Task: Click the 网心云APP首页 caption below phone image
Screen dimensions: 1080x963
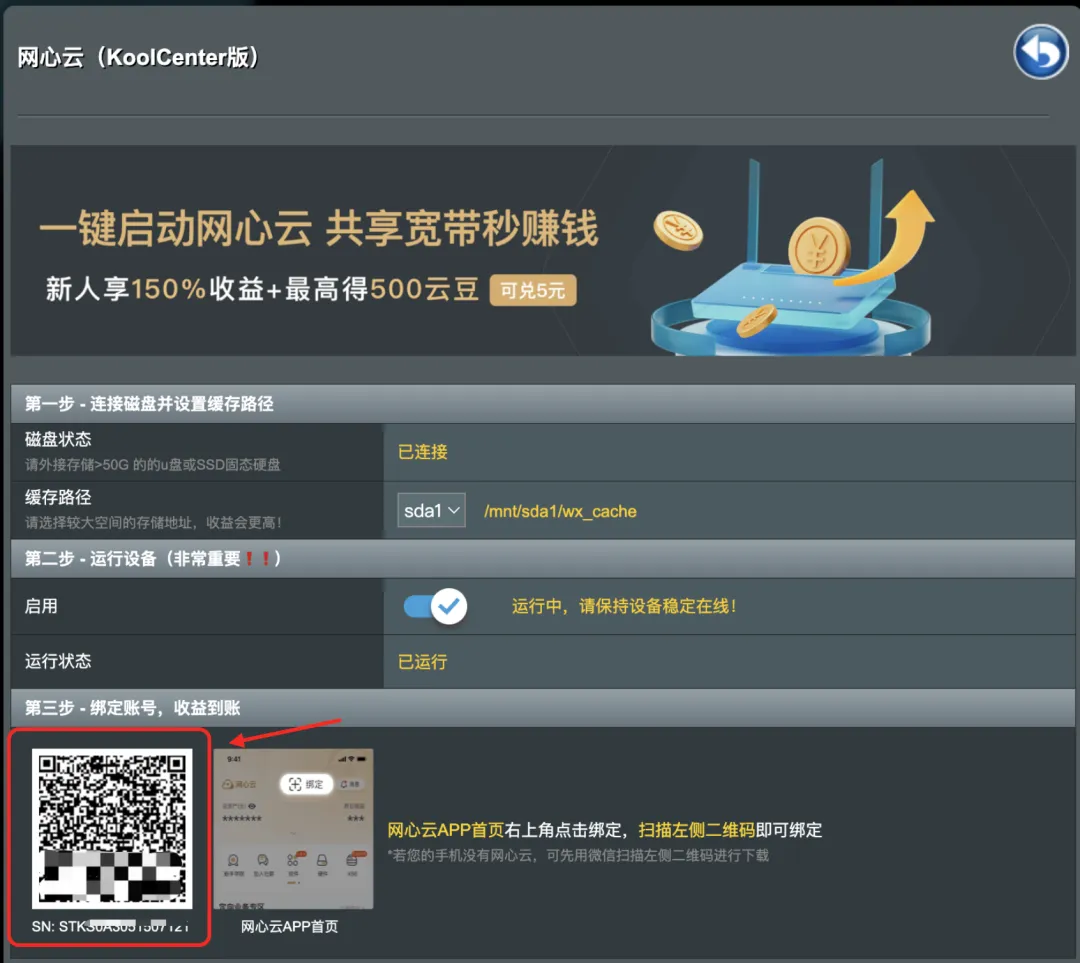Action: coord(289,926)
